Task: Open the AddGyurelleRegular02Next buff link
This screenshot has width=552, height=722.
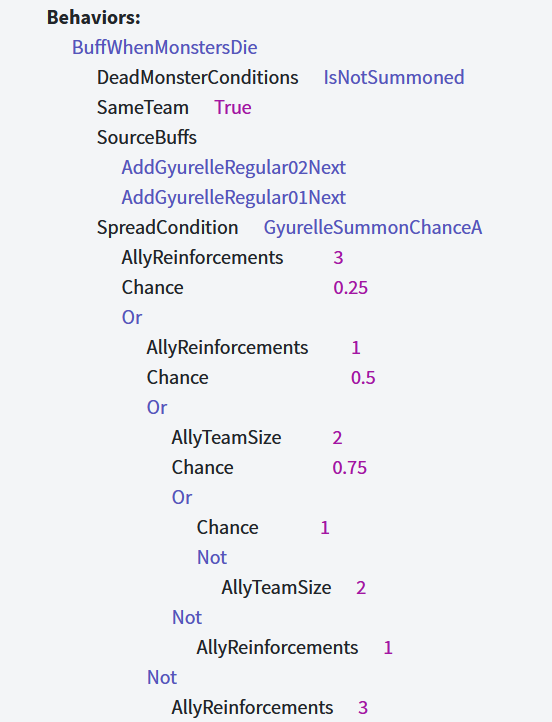Action: click(x=233, y=168)
